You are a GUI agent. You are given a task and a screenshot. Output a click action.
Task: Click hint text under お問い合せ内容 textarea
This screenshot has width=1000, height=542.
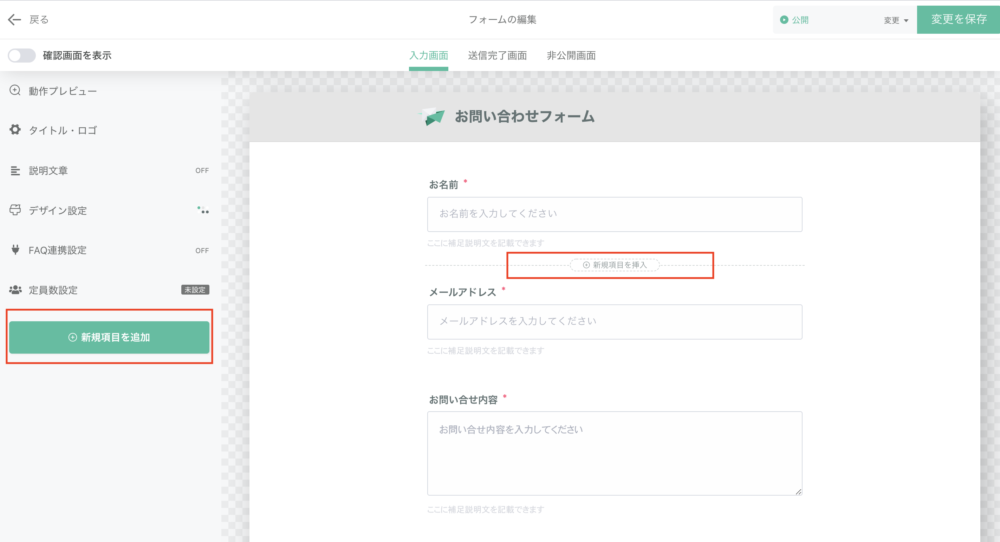pos(485,509)
